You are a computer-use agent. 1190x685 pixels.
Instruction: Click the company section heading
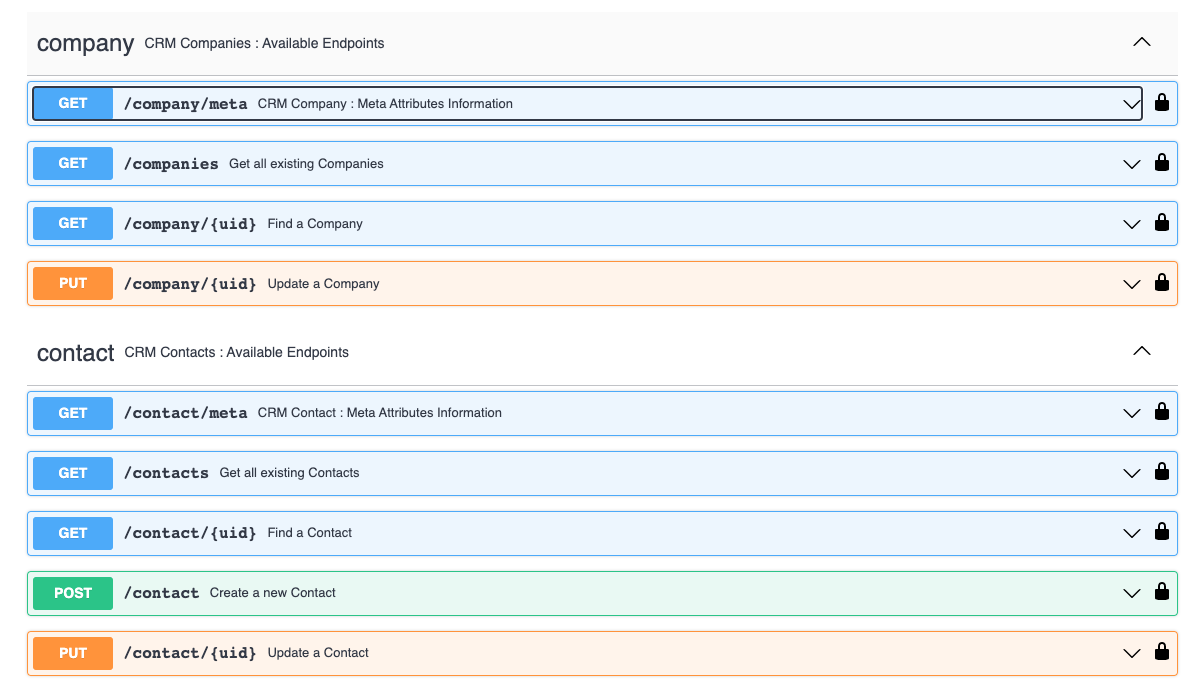[85, 44]
